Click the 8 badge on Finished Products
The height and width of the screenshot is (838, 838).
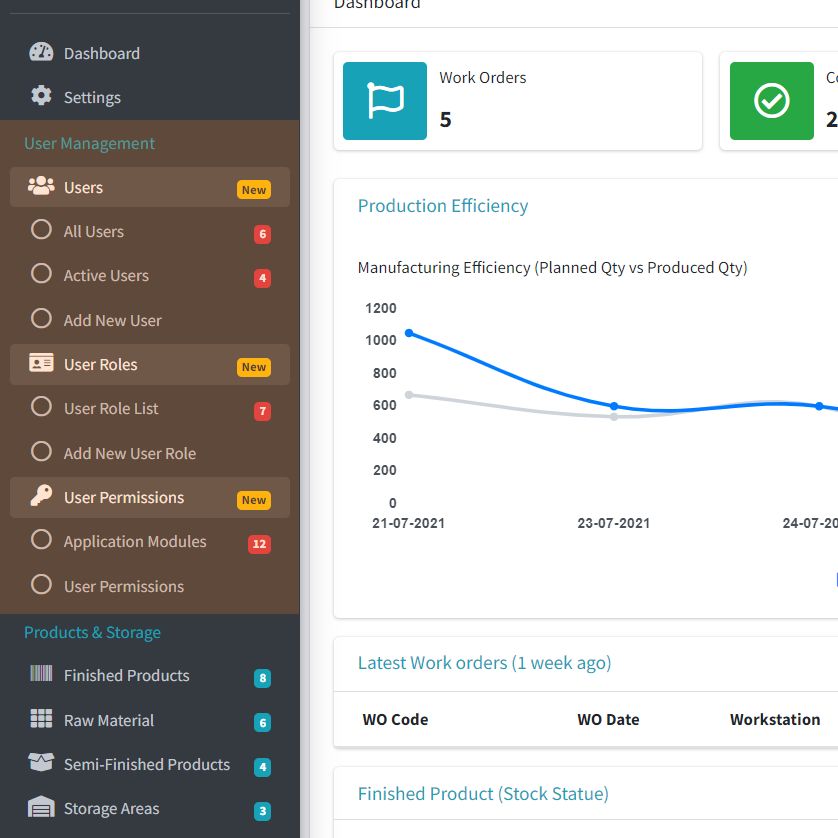tap(262, 678)
